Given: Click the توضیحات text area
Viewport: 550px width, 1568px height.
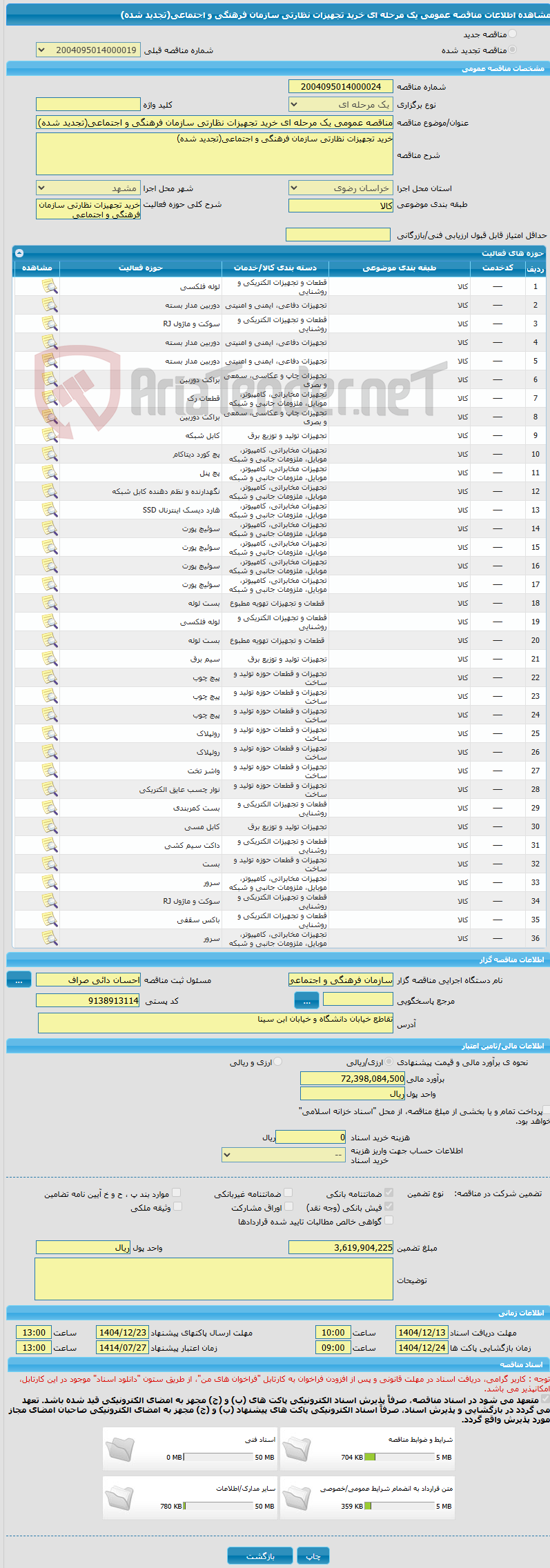Looking at the screenshot, I should click(214, 1279).
